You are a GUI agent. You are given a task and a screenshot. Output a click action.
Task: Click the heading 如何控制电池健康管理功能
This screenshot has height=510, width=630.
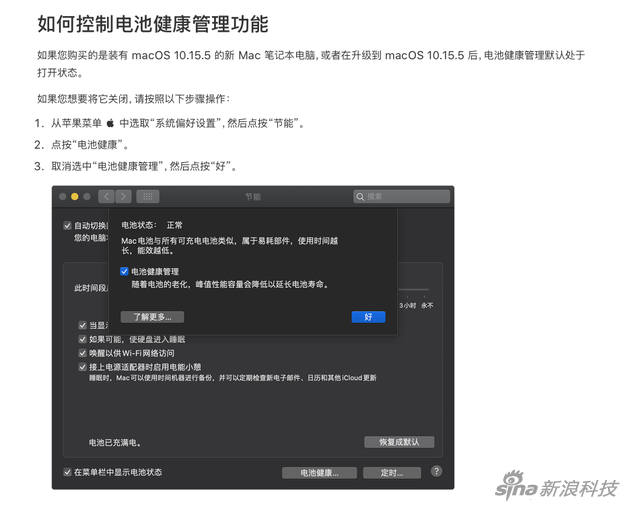[153, 24]
